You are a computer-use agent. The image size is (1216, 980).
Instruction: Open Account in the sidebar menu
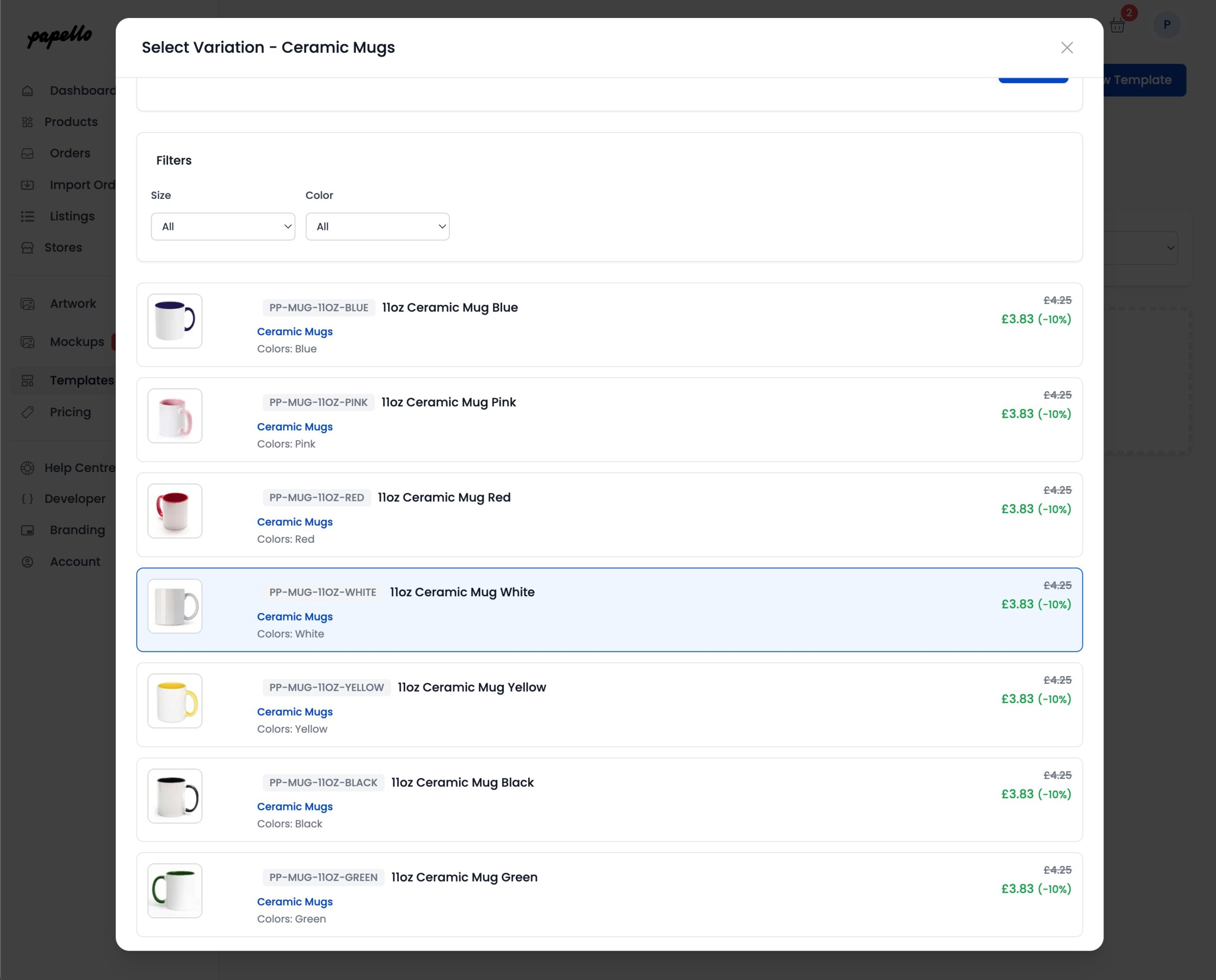[75, 562]
